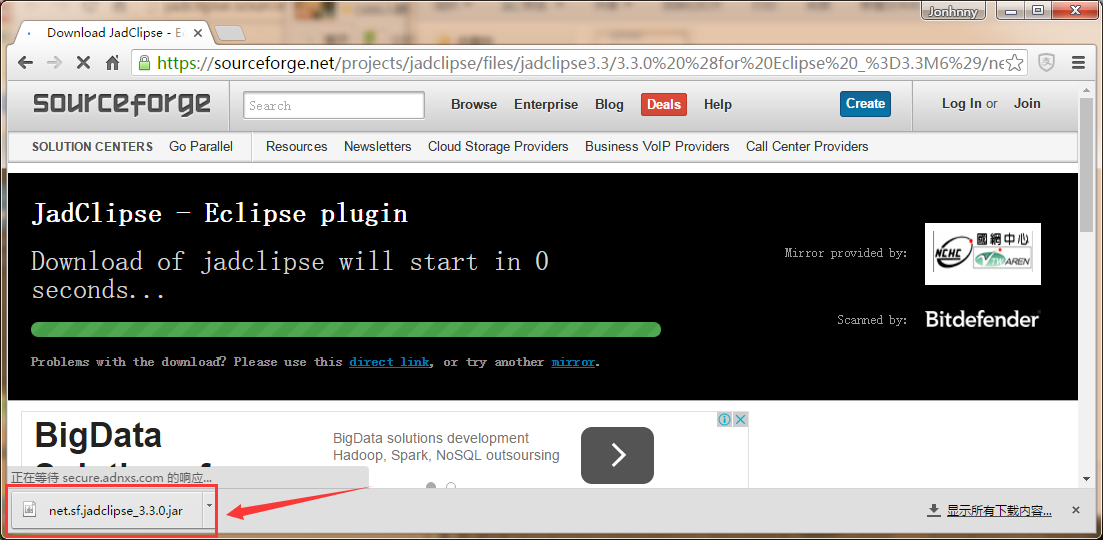Click Go Parallel link
The height and width of the screenshot is (540, 1103).
tap(200, 146)
